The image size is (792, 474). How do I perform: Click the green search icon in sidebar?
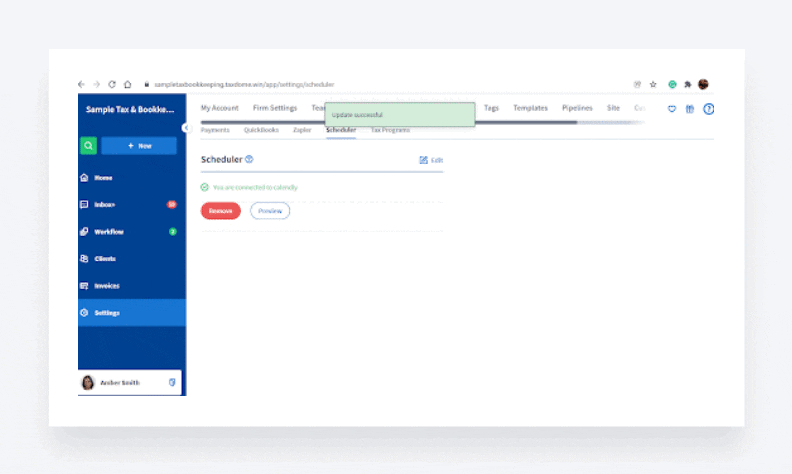click(89, 146)
